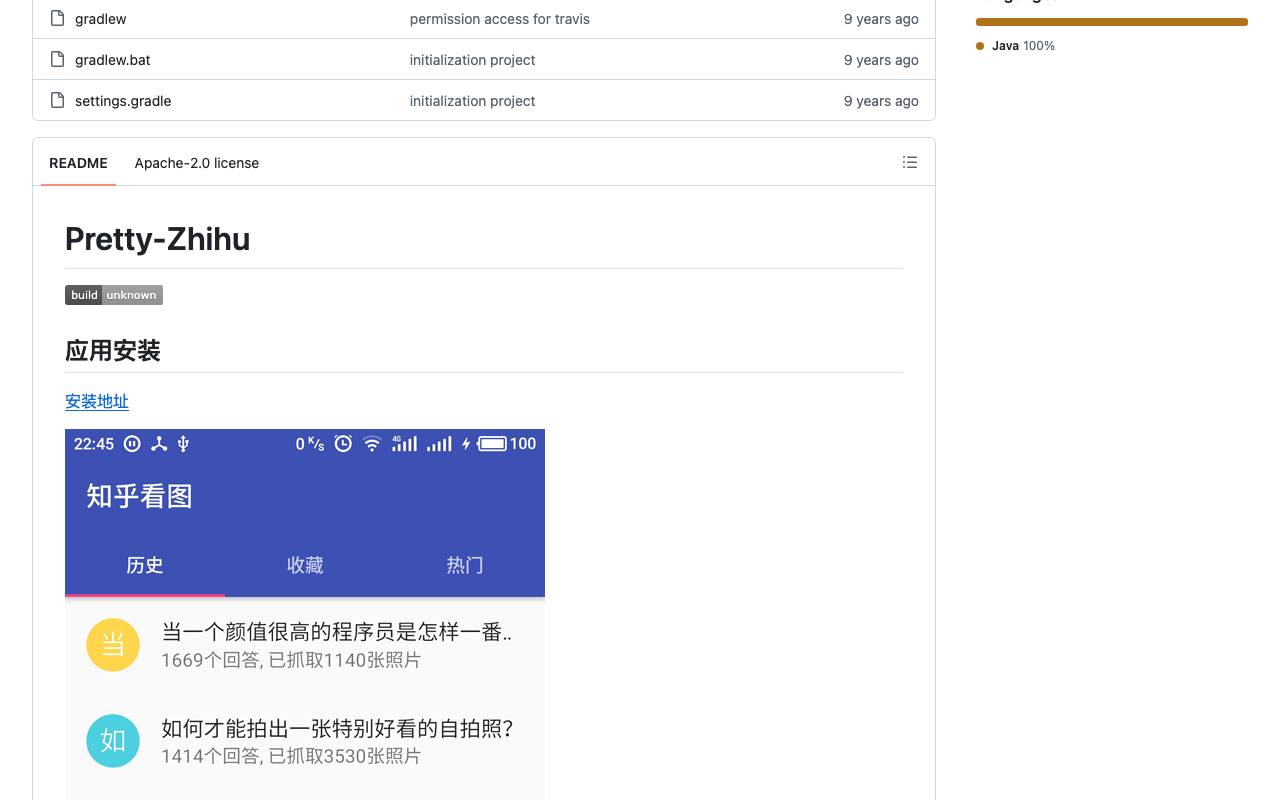
Task: Open the settings.gradle file
Action: pyautogui.click(x=123, y=101)
